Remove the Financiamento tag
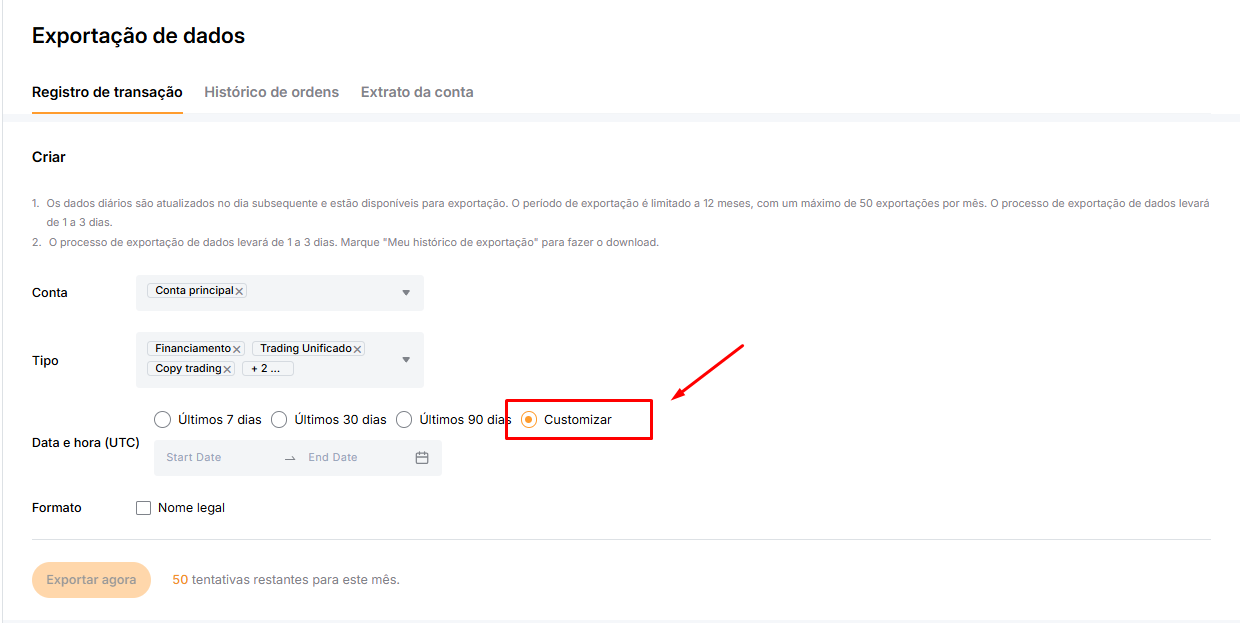The width and height of the screenshot is (1240, 623). [237, 349]
